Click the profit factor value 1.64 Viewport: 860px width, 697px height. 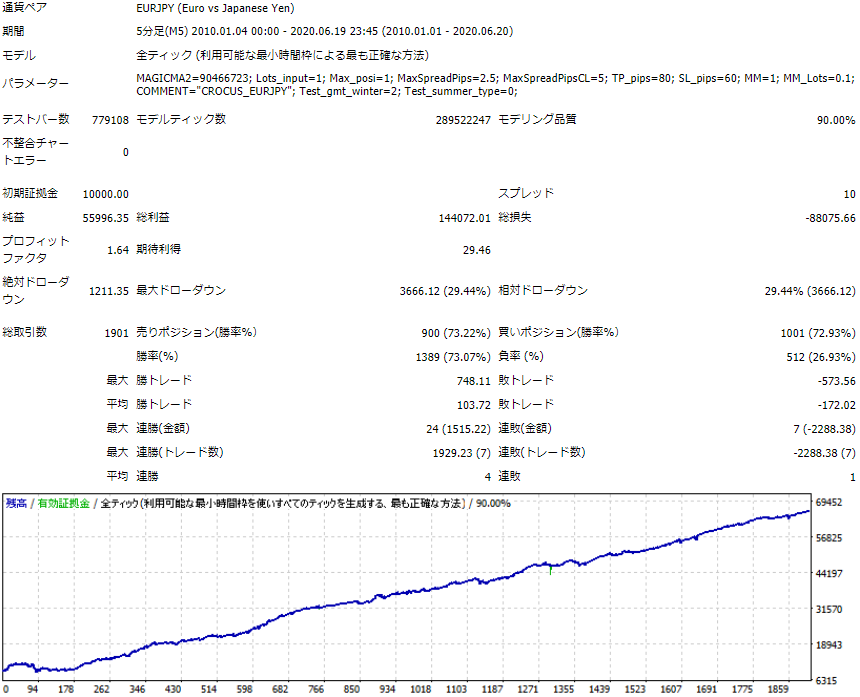click(x=117, y=250)
